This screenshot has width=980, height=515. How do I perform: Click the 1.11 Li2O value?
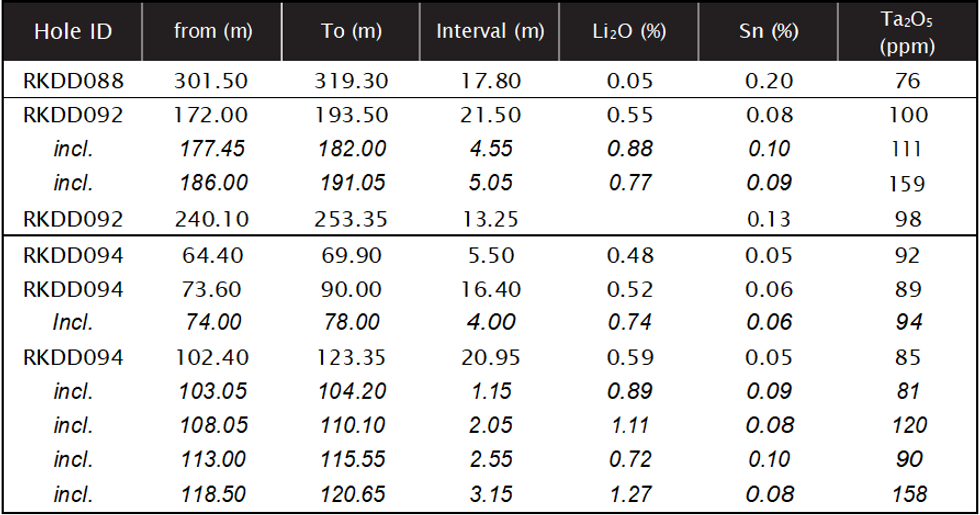click(x=628, y=425)
